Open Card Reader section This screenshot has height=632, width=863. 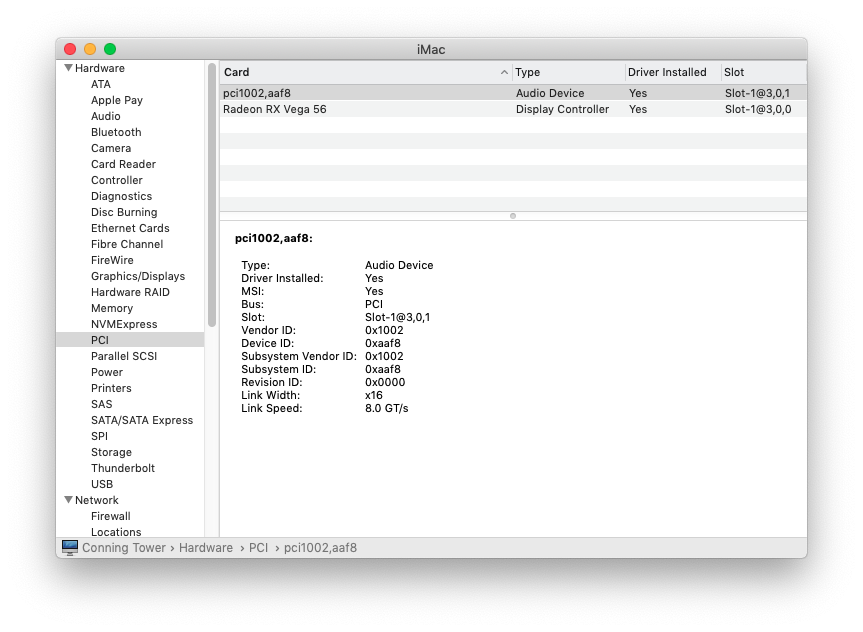(123, 164)
